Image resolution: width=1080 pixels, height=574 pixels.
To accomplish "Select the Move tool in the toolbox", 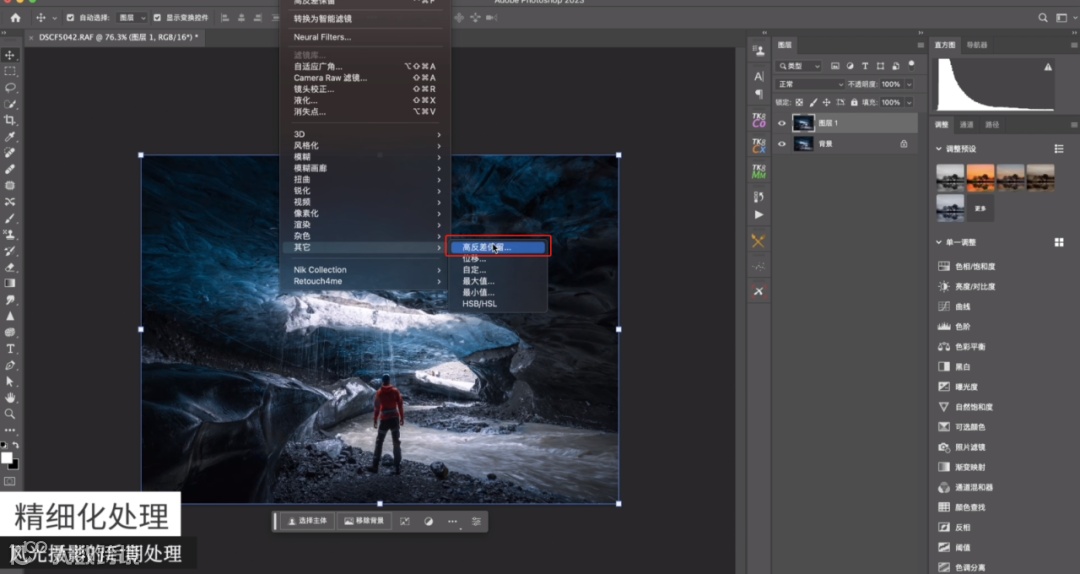I will coord(10,55).
